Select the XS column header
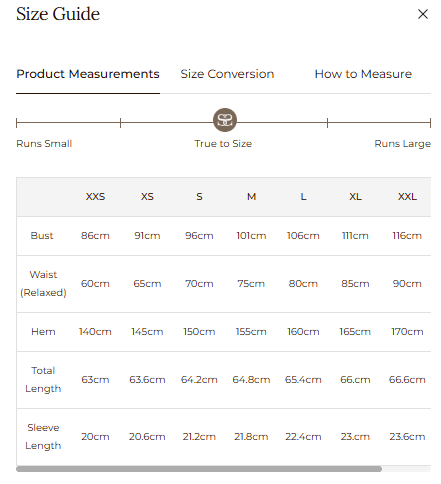Screen dimensions: 441x484 (147, 197)
